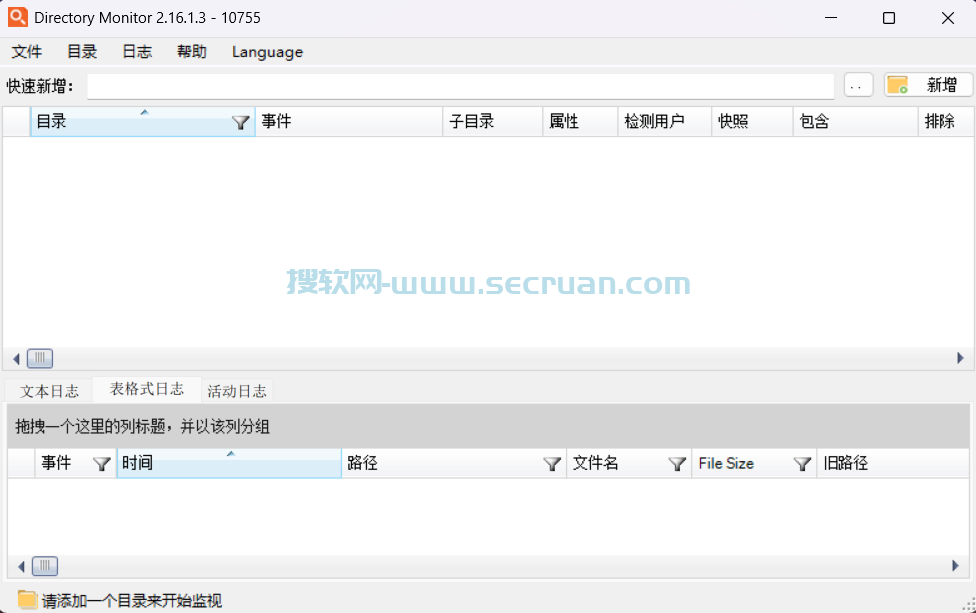Click the directory table's horizontal scrollbar thumb
Viewport: 976px width, 613px height.
40,358
